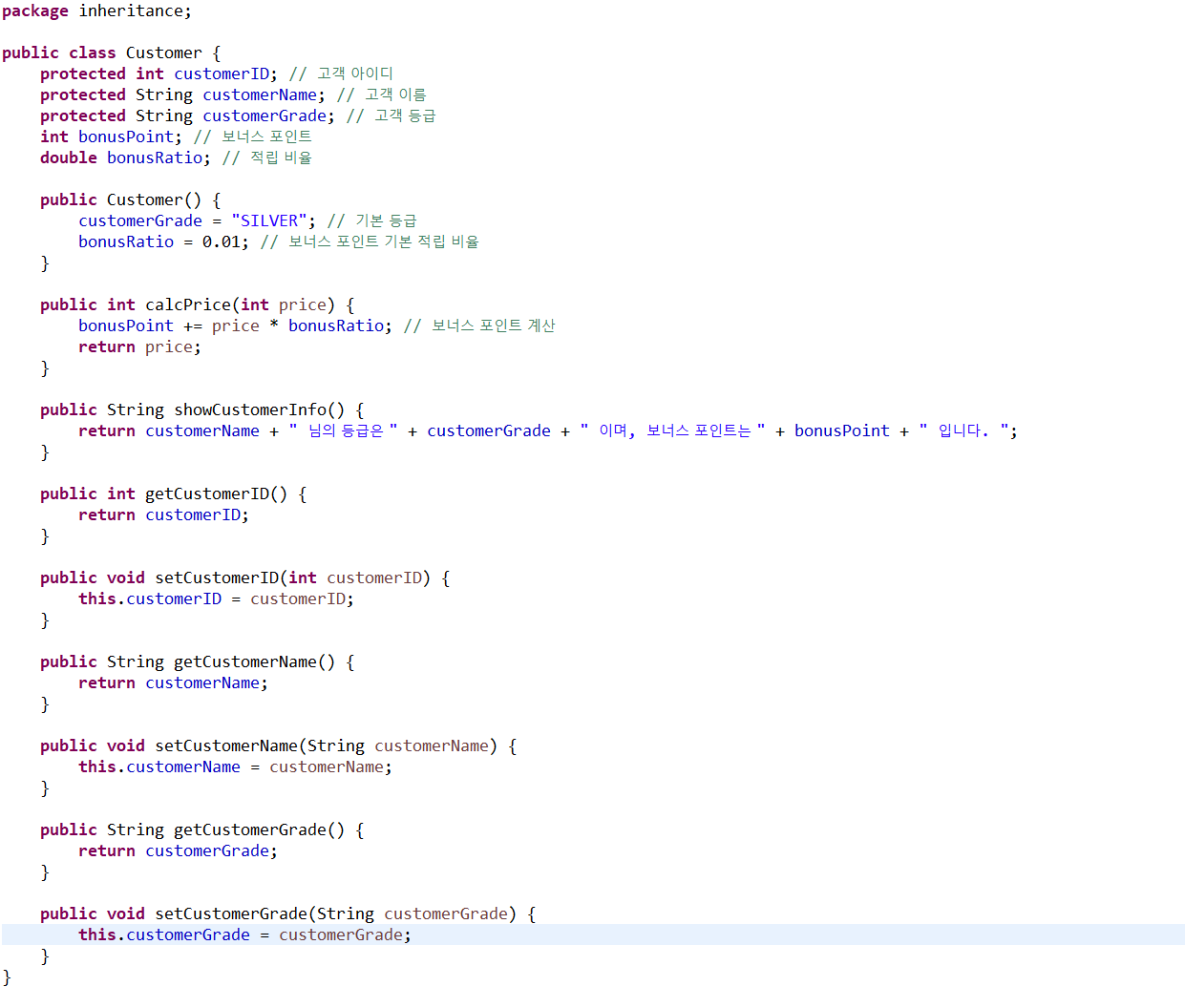Click the 'return price;' statement

139,347
